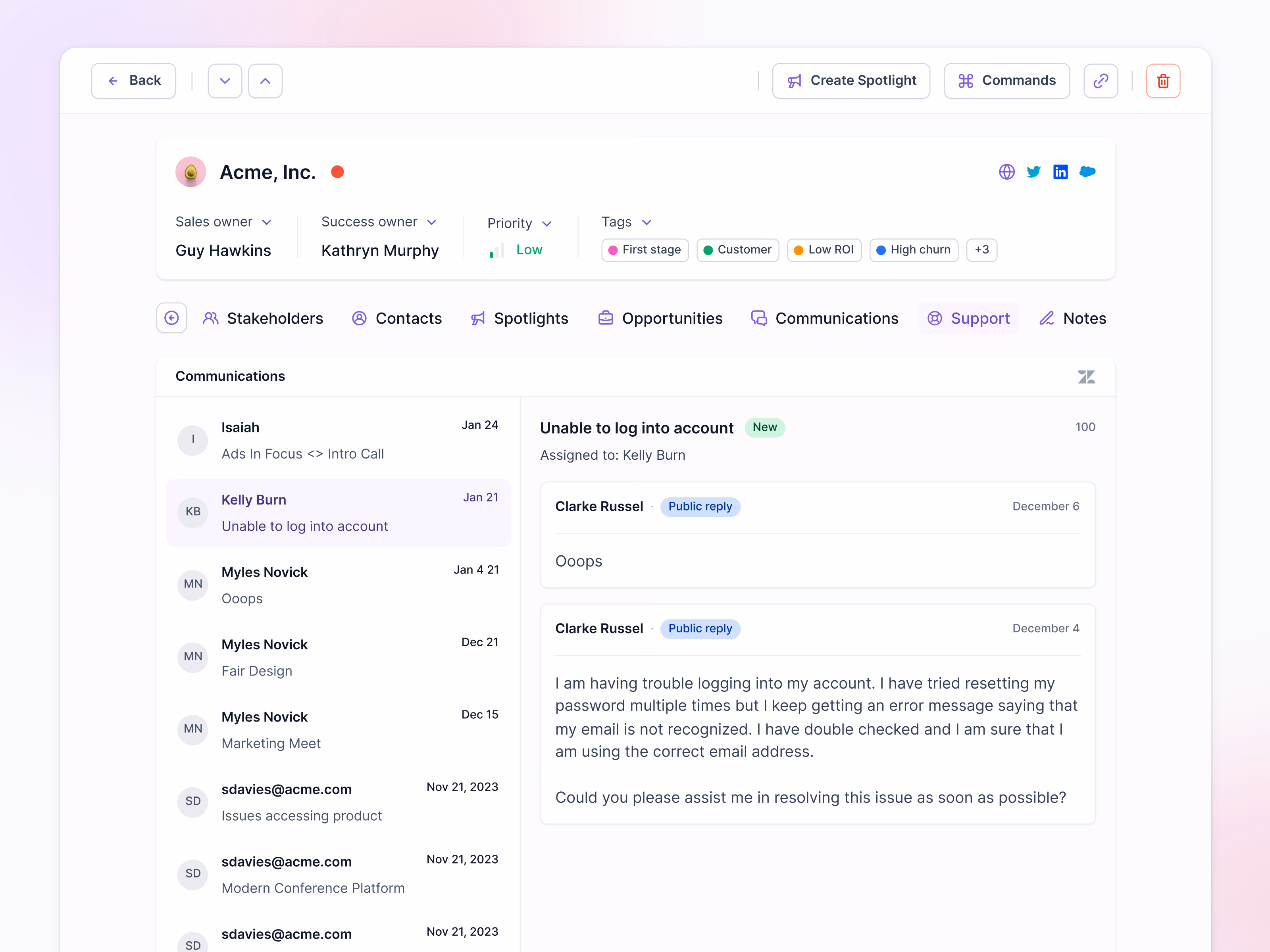The width and height of the screenshot is (1270, 952).
Task: Click the Acme avocado avatar
Action: [190, 172]
